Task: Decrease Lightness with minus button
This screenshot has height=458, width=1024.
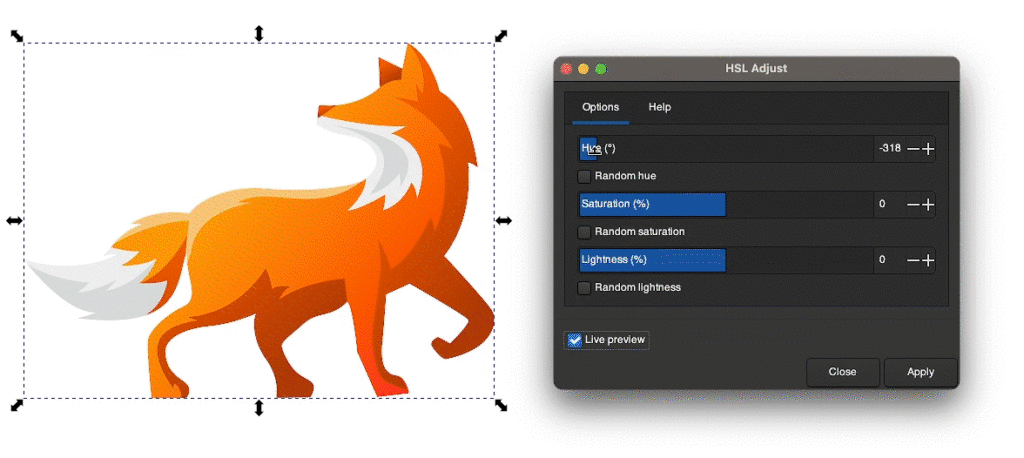Action: 913,260
